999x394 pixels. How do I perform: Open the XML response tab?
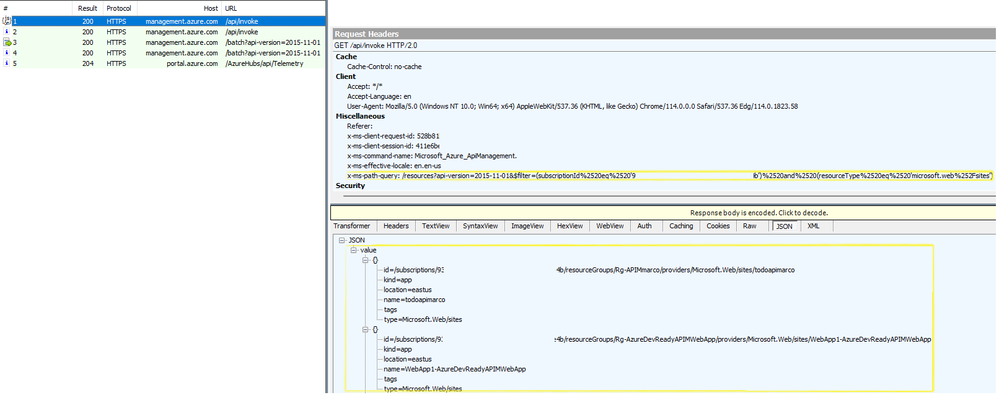pyautogui.click(x=813, y=226)
